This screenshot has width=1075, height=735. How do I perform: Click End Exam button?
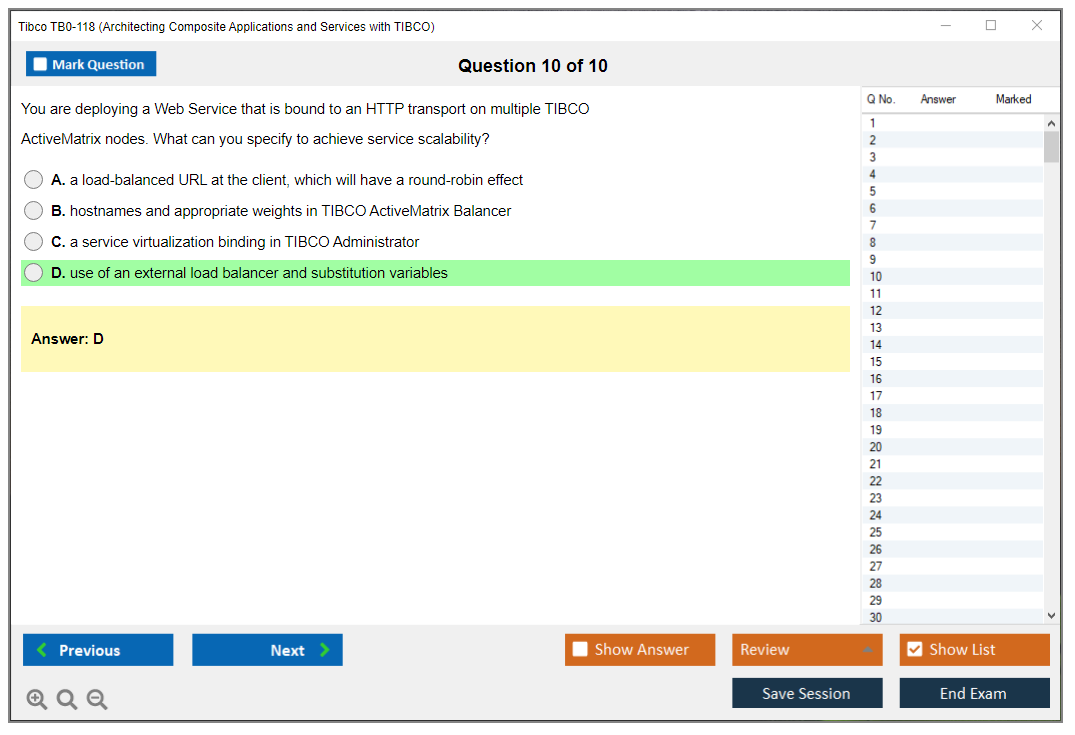(x=973, y=693)
